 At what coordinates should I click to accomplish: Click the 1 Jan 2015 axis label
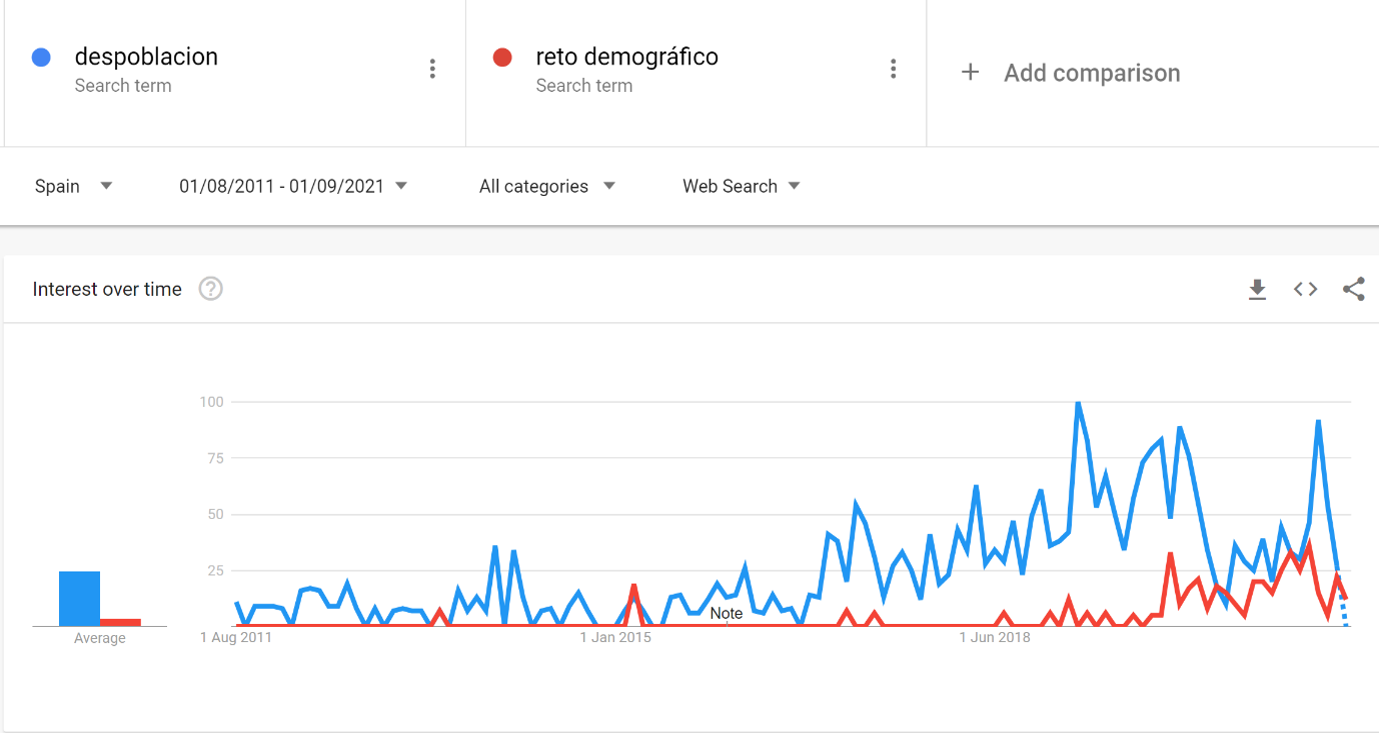[615, 637]
